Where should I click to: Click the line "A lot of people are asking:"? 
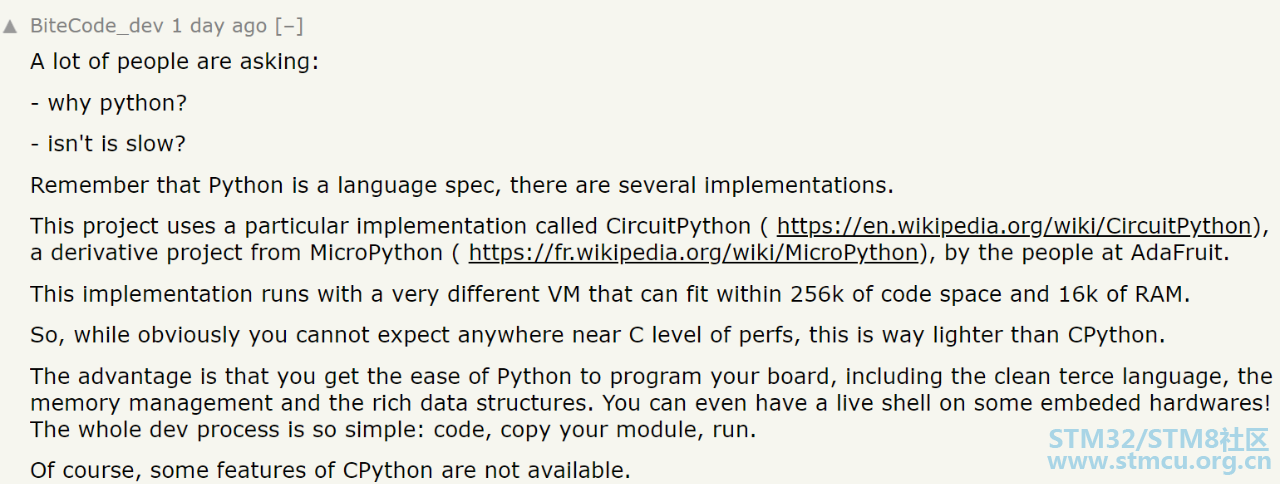coord(174,62)
